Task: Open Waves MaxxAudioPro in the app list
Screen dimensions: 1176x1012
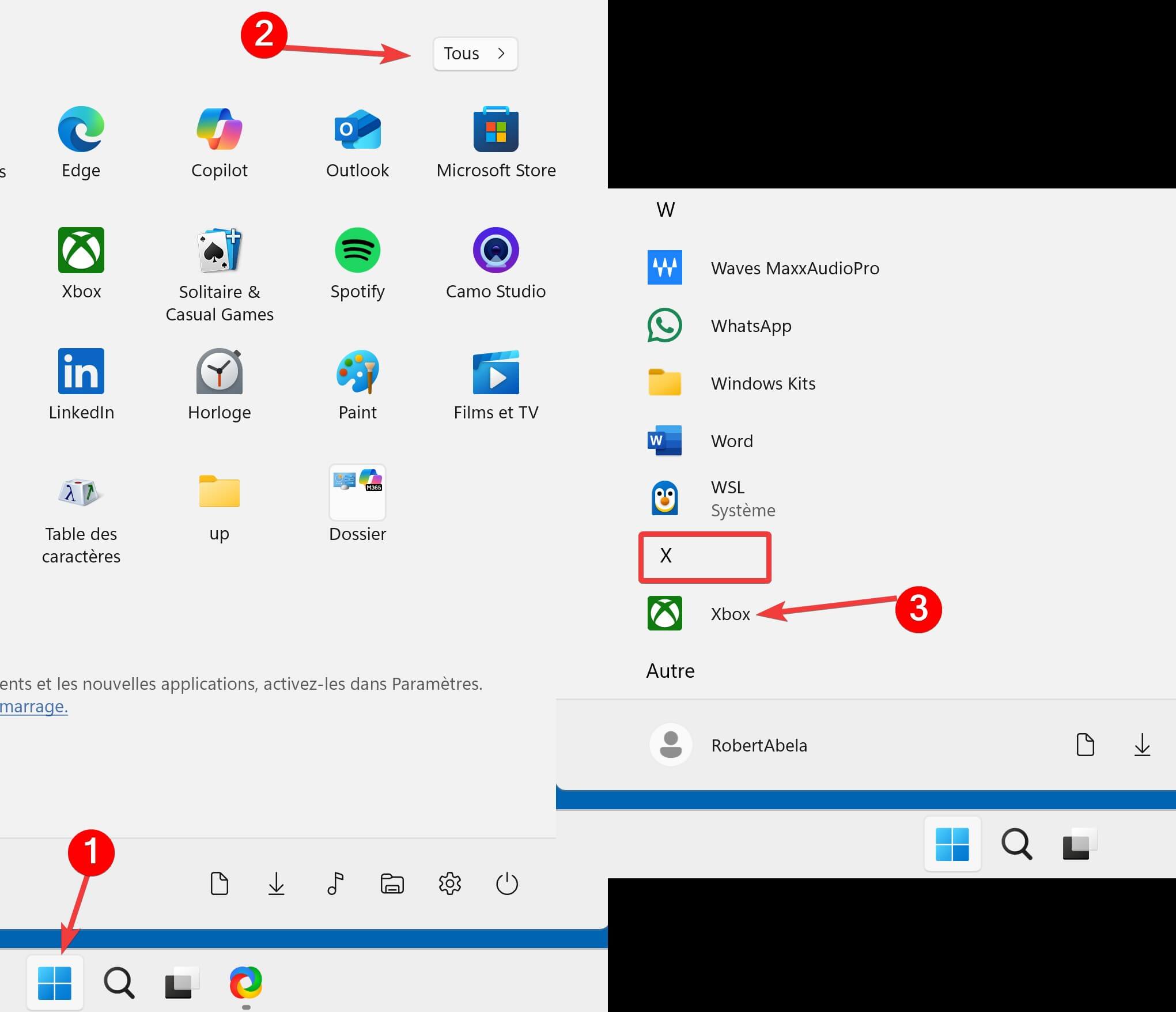Action: (x=763, y=268)
